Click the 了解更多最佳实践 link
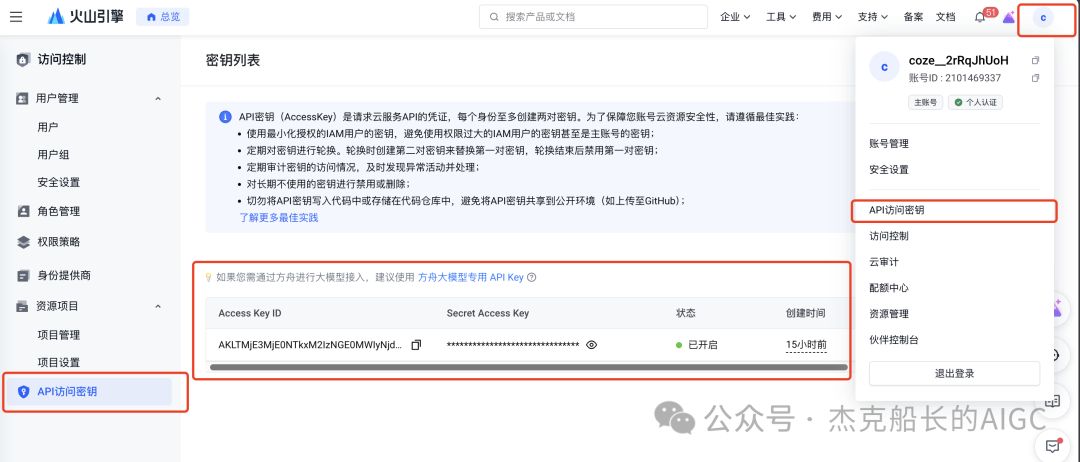1080x462 pixels. click(278, 218)
